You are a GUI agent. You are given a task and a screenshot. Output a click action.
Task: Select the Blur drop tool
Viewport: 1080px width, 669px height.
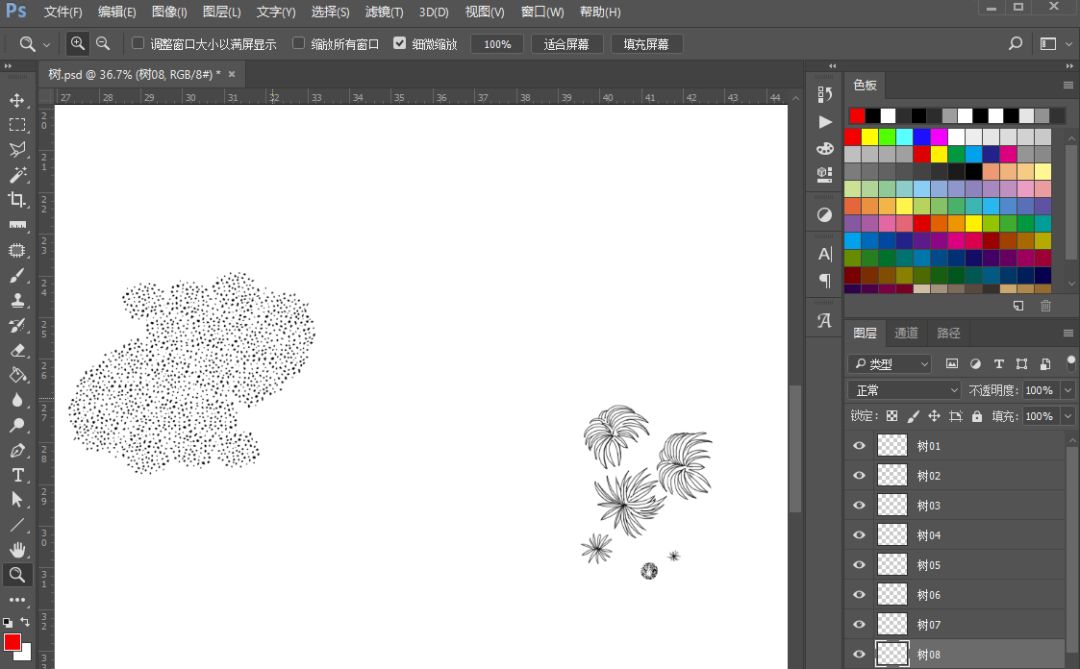pos(17,400)
